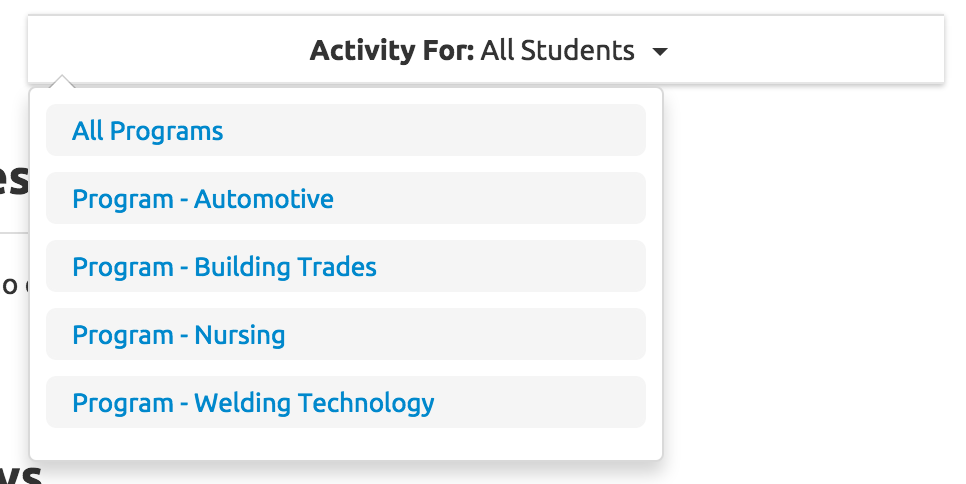Click the All Students text
This screenshot has height=484, width=966.
557,50
